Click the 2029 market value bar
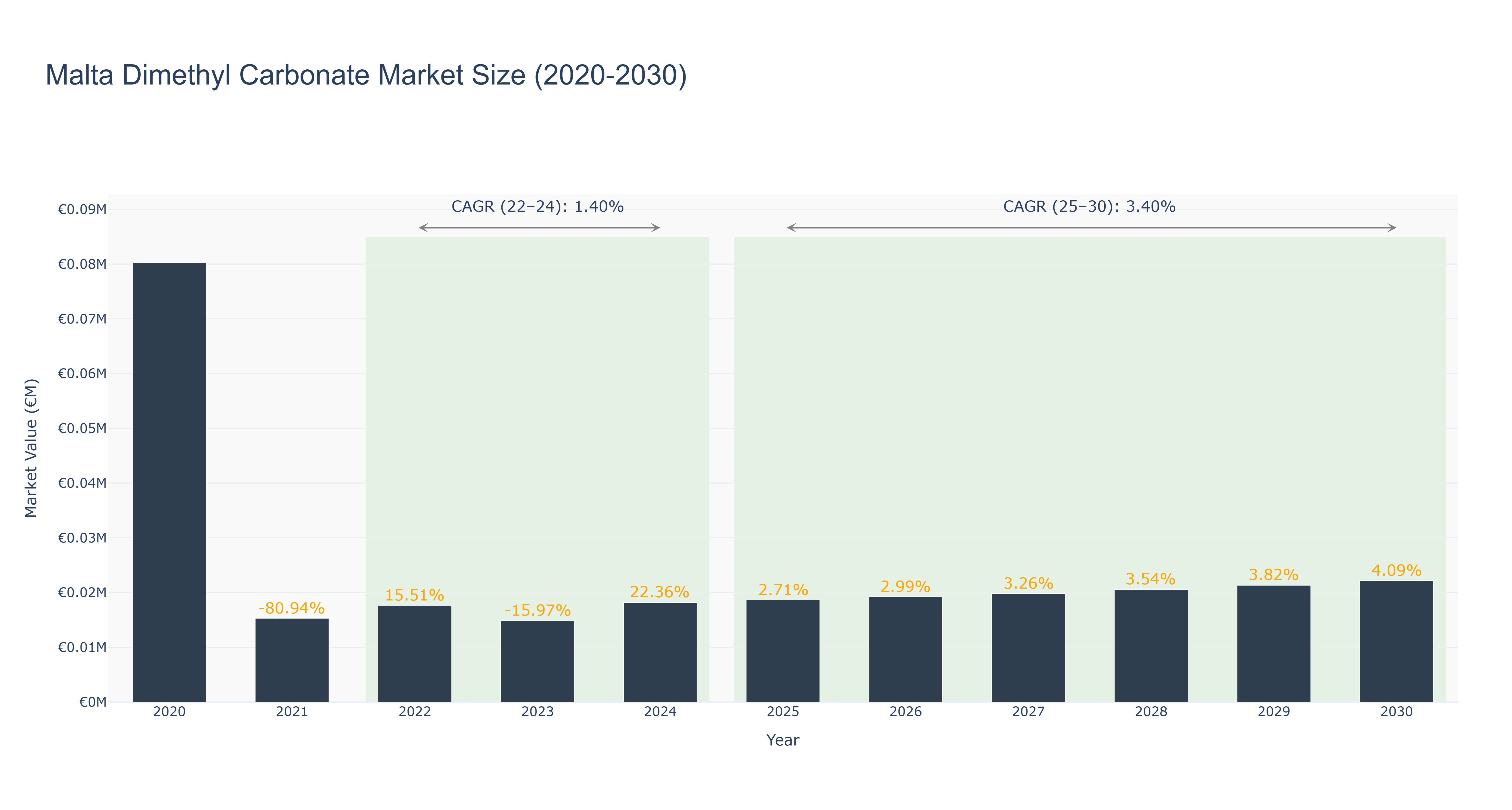 (x=1273, y=644)
